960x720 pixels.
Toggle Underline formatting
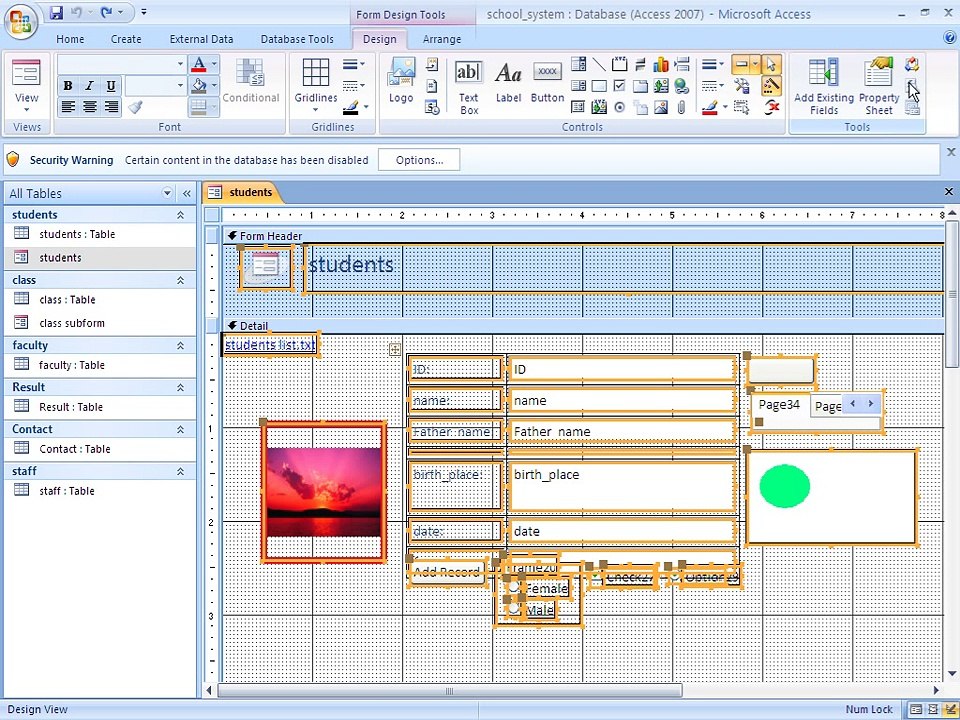coord(111,86)
